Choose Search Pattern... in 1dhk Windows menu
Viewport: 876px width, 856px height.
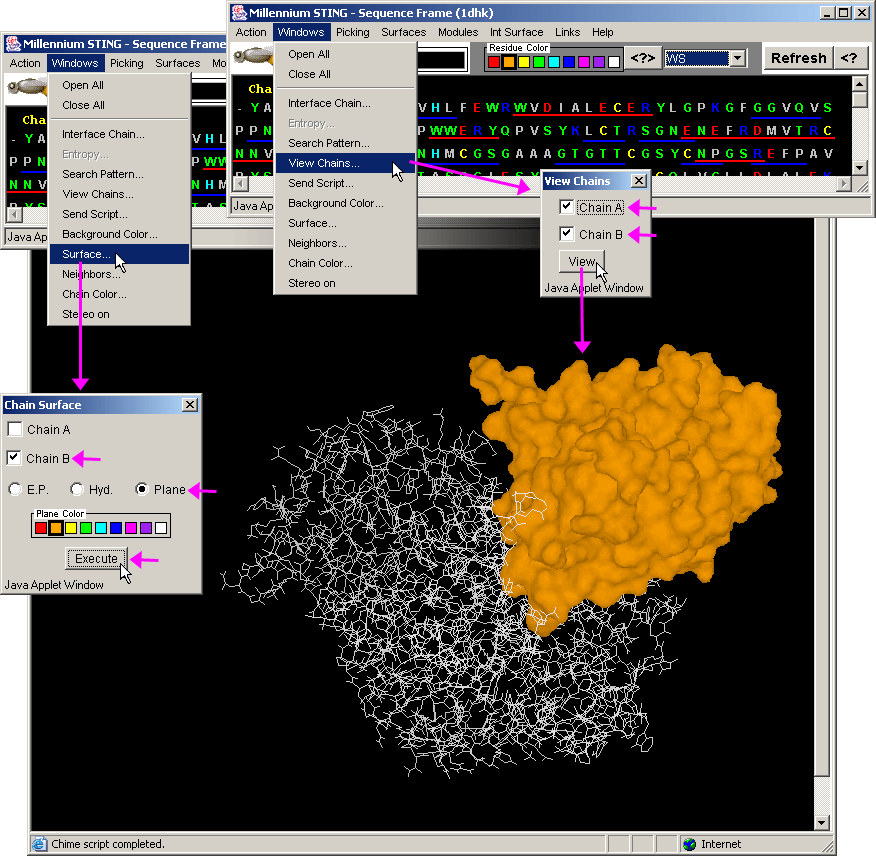click(x=345, y=143)
